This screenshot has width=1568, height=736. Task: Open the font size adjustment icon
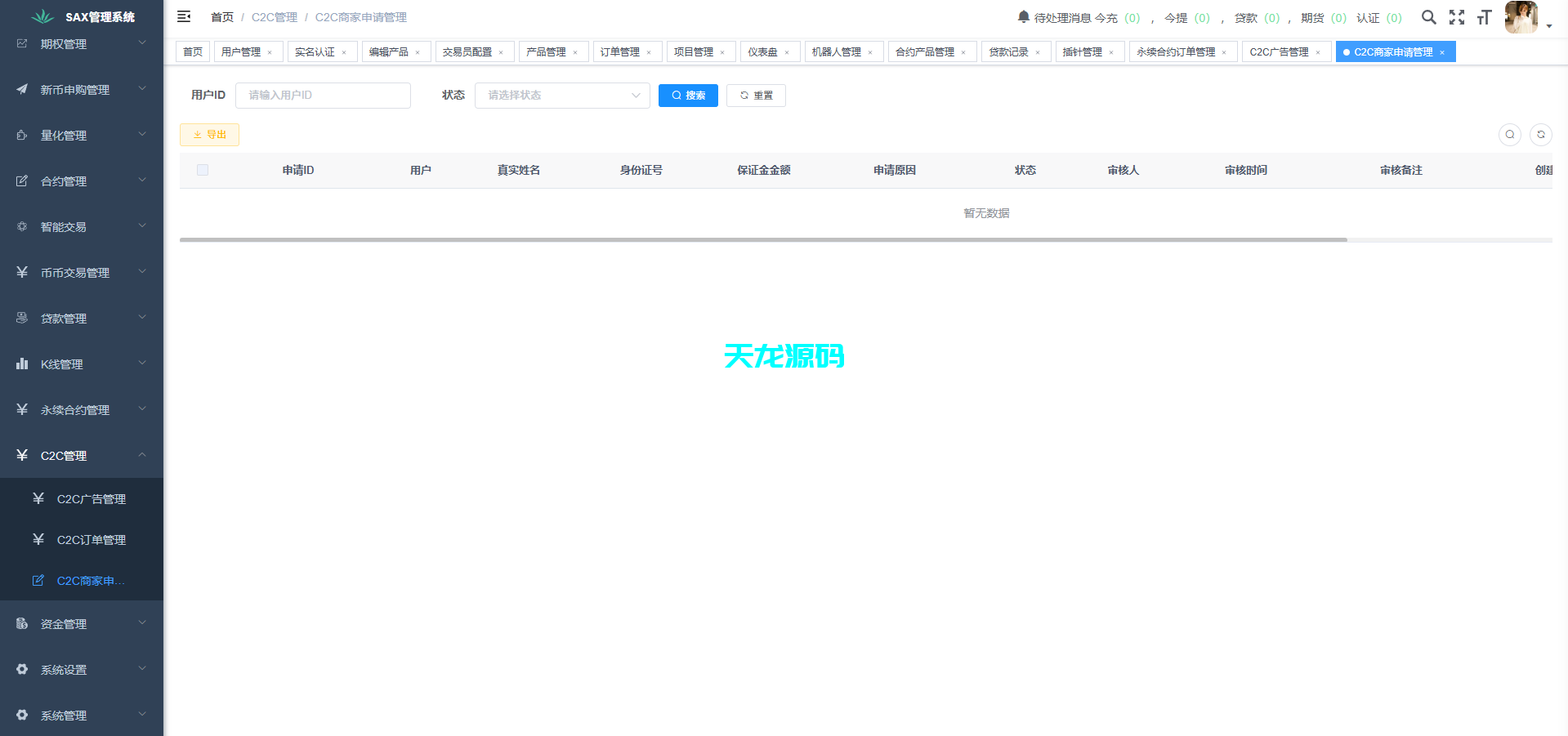[1485, 16]
